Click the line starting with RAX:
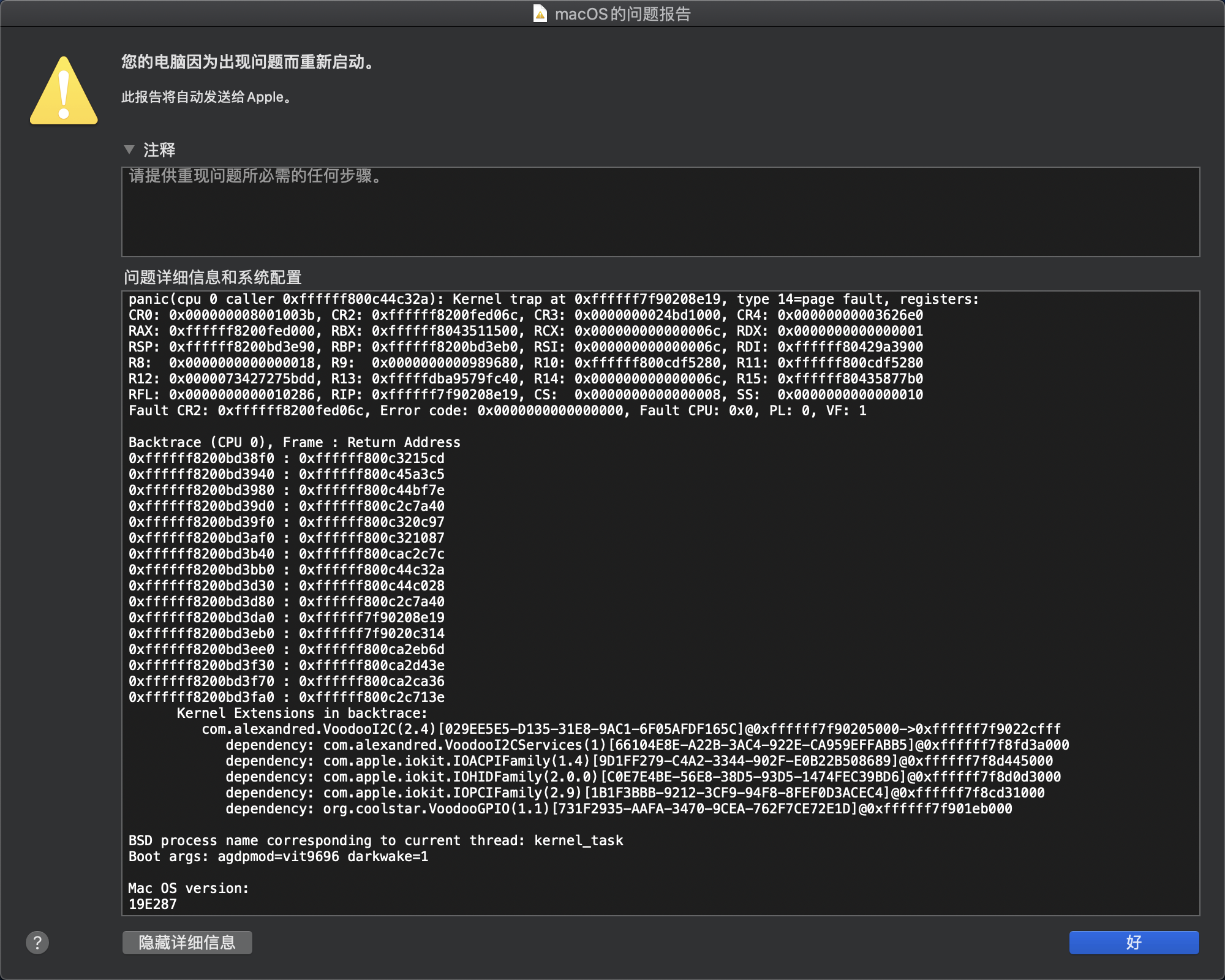1225x980 pixels. 526,331
